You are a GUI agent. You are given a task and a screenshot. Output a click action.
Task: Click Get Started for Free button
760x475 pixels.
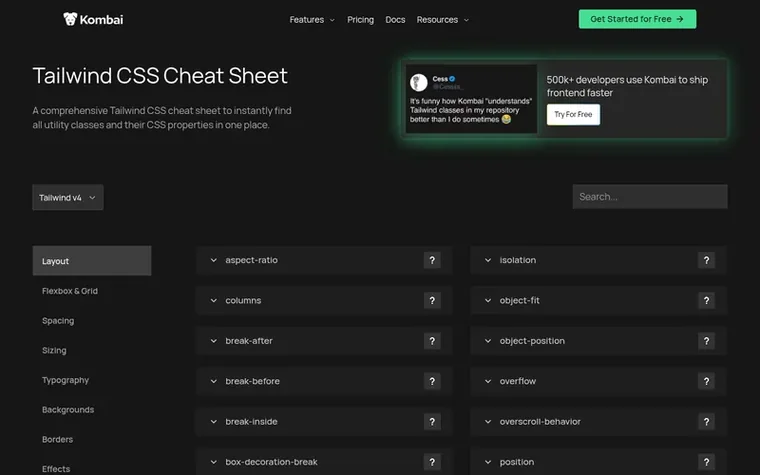click(637, 19)
